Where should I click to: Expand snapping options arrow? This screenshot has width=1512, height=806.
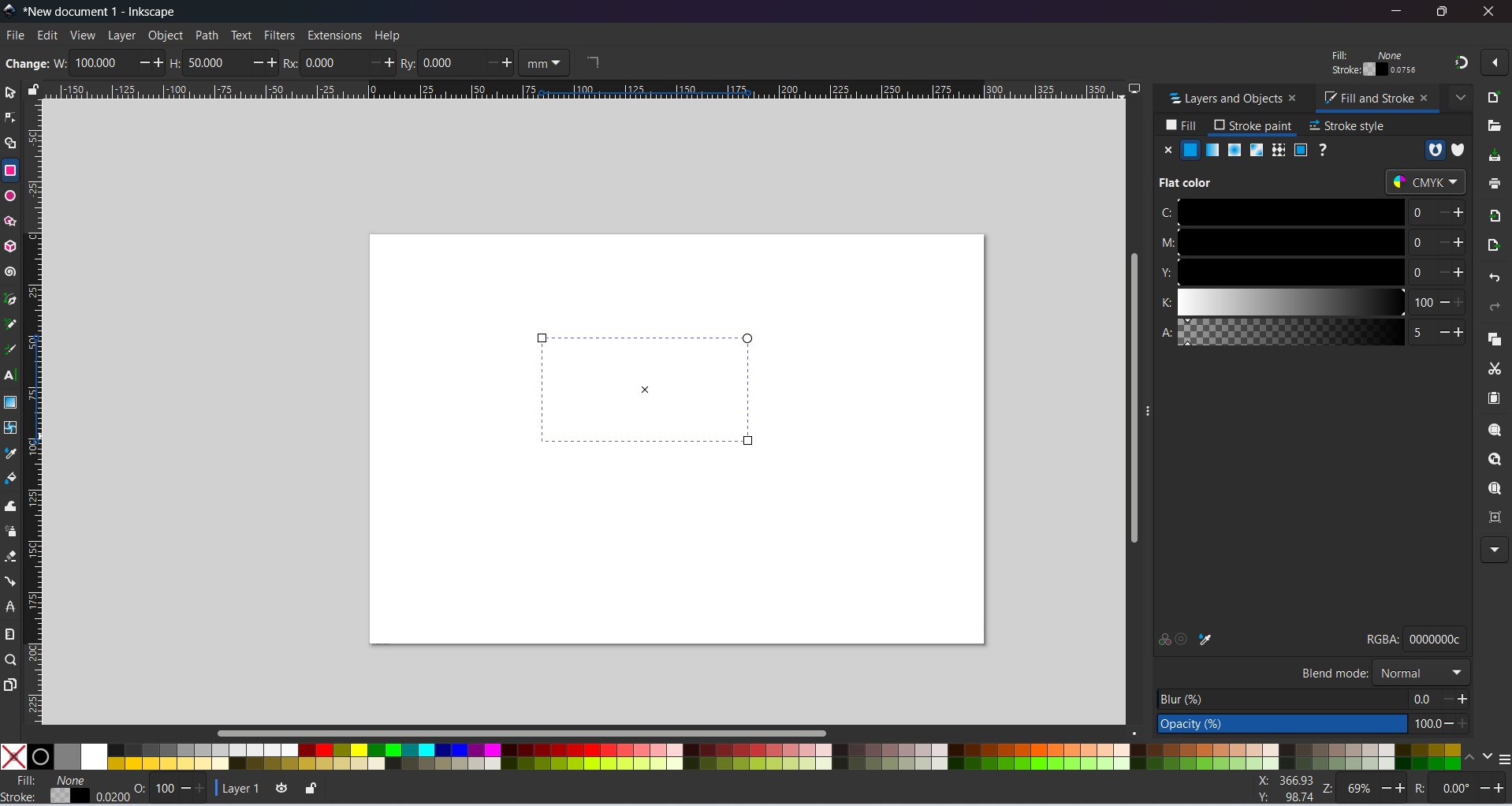click(x=1496, y=63)
